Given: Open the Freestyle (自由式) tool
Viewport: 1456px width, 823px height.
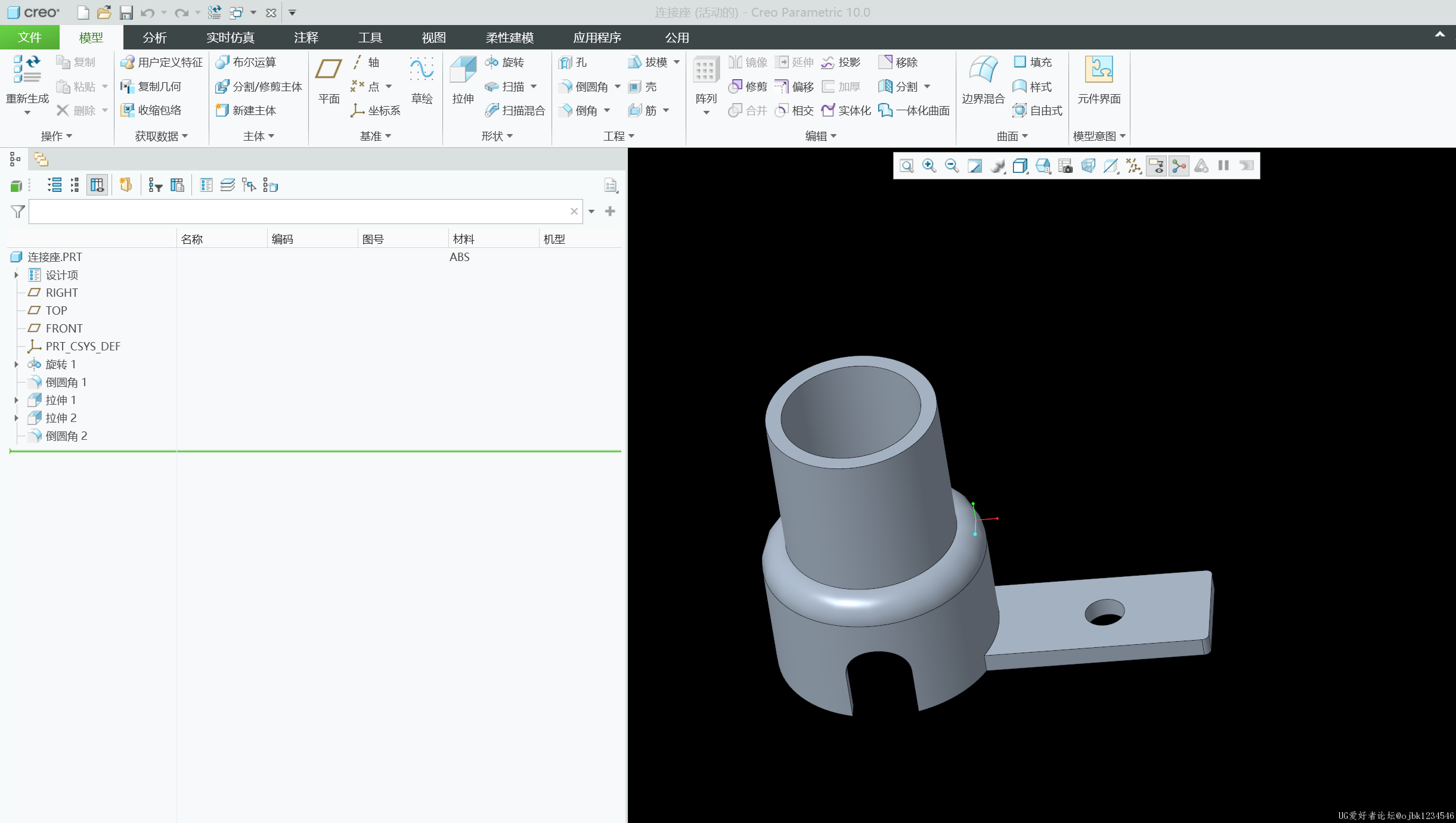Looking at the screenshot, I should 1037,110.
